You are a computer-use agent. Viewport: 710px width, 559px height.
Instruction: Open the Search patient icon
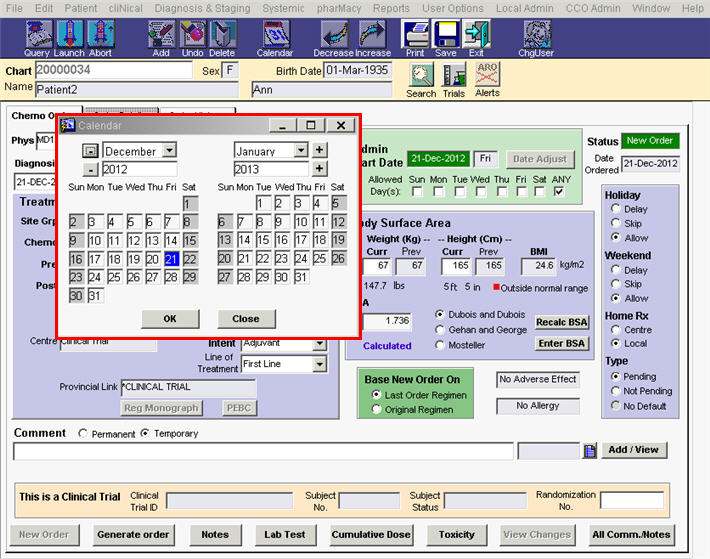tap(421, 76)
